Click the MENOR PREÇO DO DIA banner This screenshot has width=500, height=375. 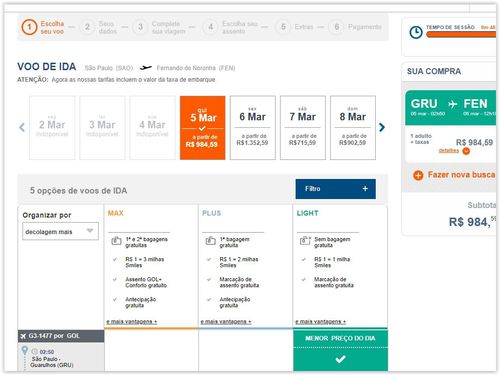click(340, 338)
